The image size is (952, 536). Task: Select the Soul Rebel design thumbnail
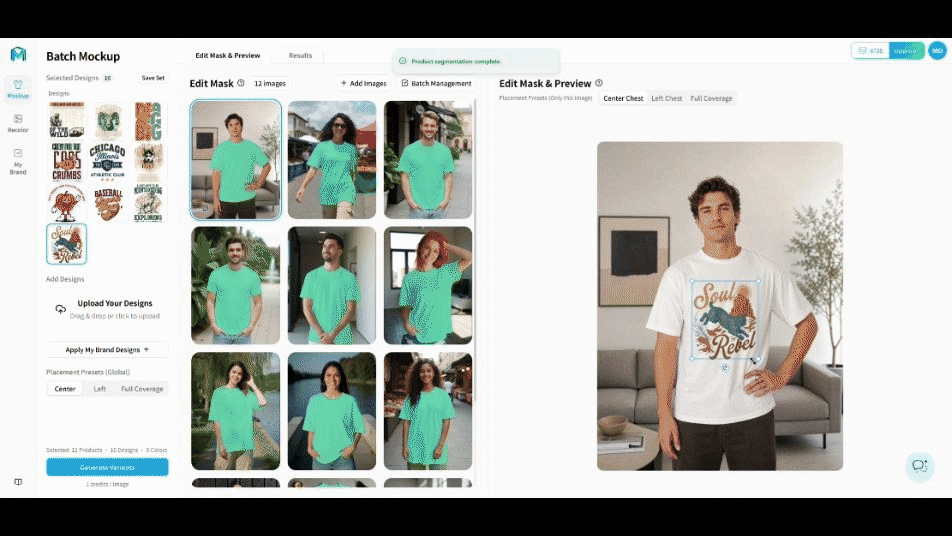[x=67, y=244]
